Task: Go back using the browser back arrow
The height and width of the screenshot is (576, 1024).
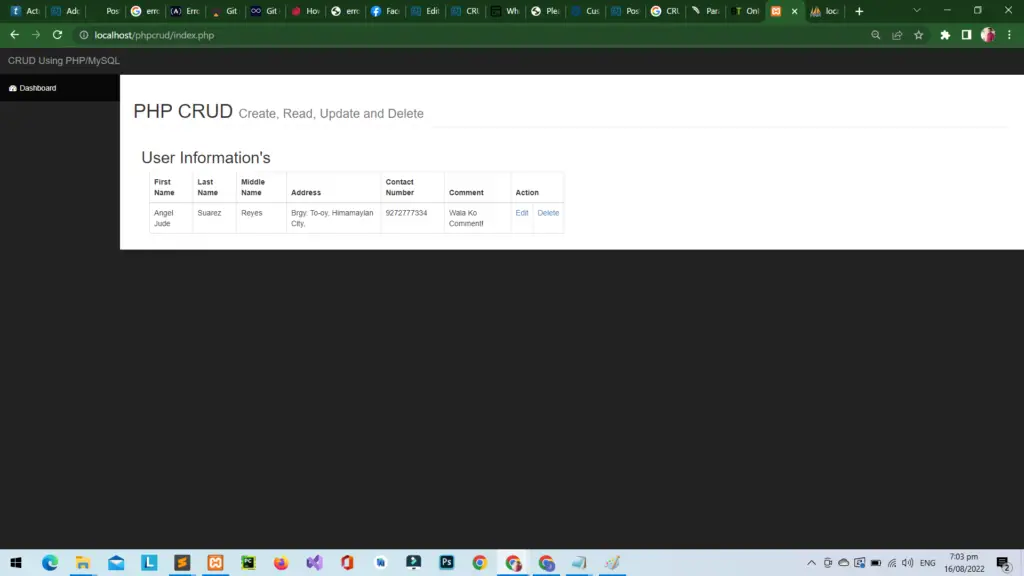Action: pos(14,35)
